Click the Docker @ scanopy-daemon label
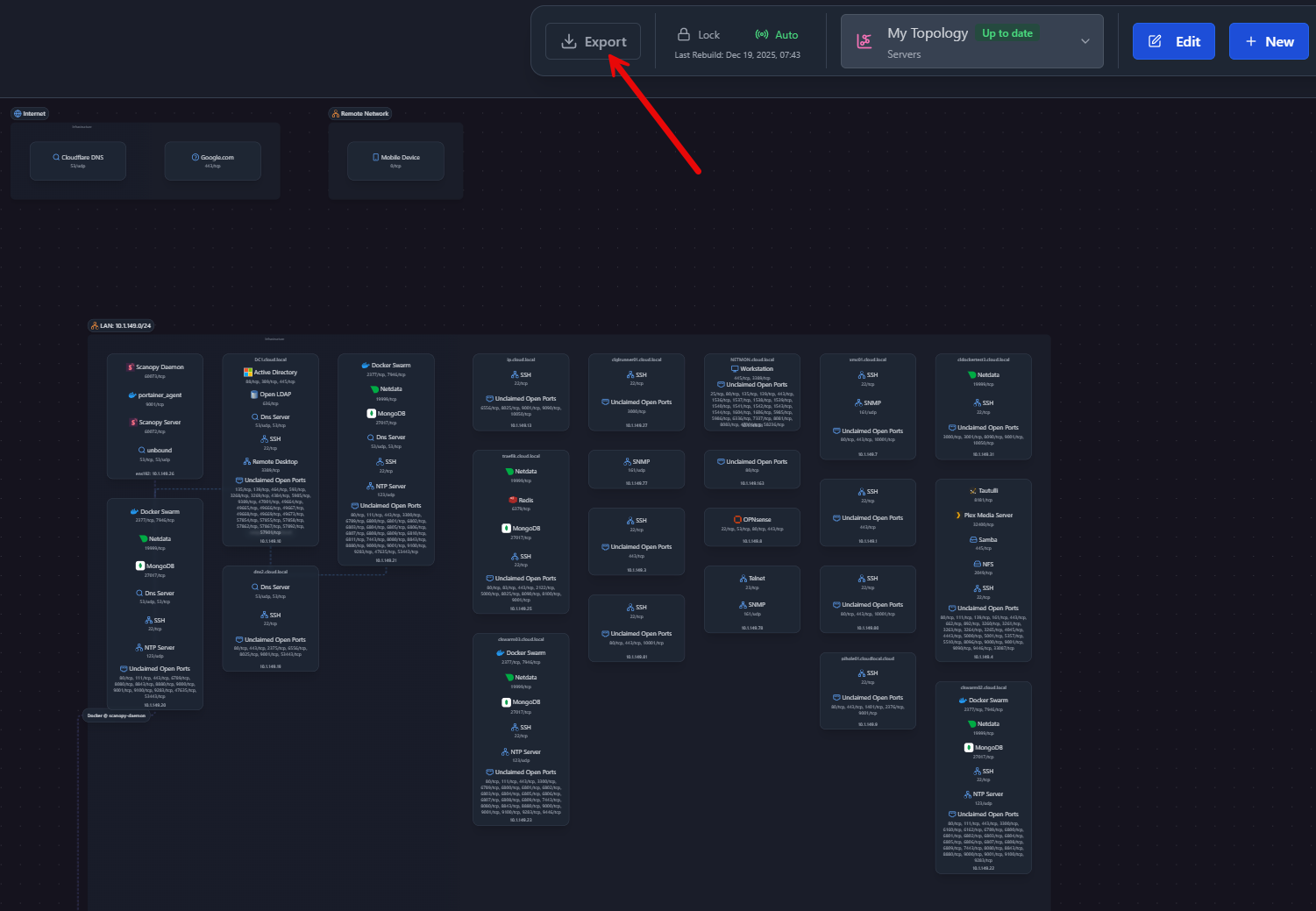Image resolution: width=1316 pixels, height=911 pixels. pyautogui.click(x=117, y=715)
